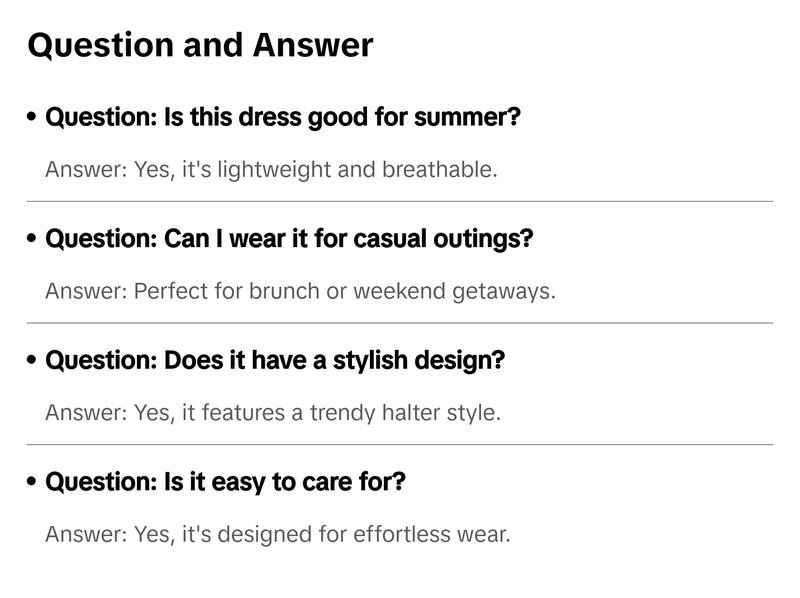This screenshot has height=598, width=800.
Task: Click the divider line under the brunch answer
Action: (400, 323)
